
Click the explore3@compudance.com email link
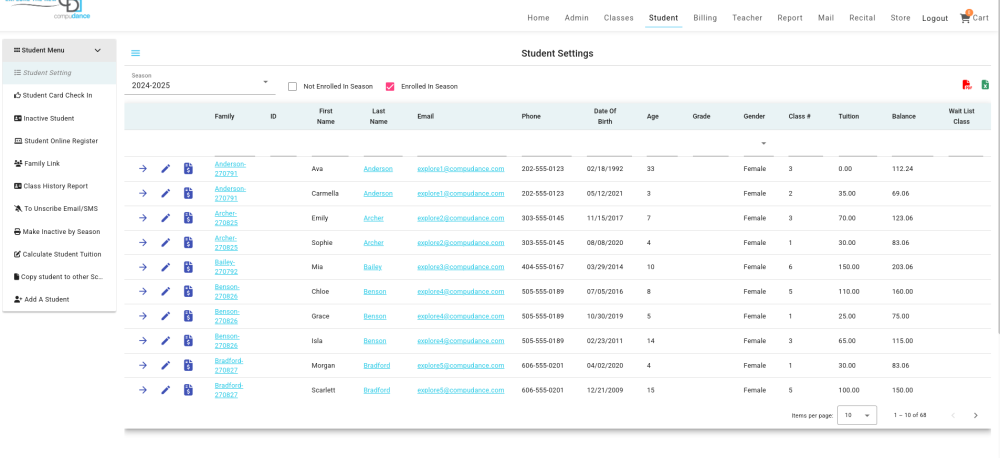[x=460, y=267]
